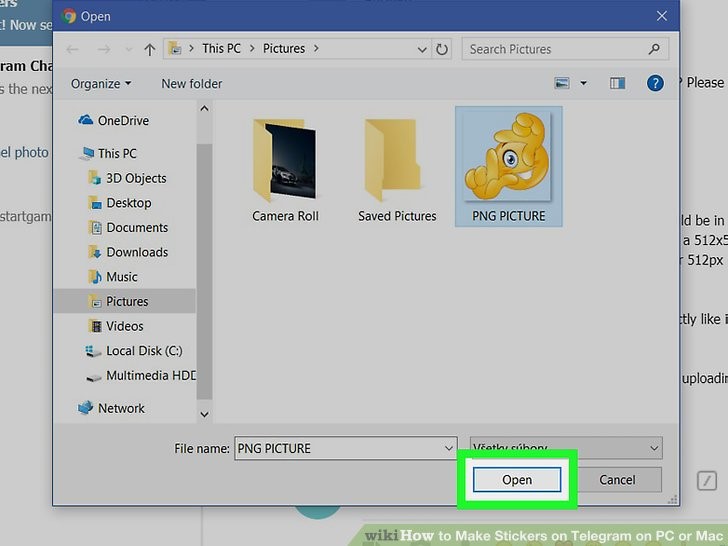Image resolution: width=728 pixels, height=546 pixels.
Task: Click the New folder button
Action: point(192,84)
